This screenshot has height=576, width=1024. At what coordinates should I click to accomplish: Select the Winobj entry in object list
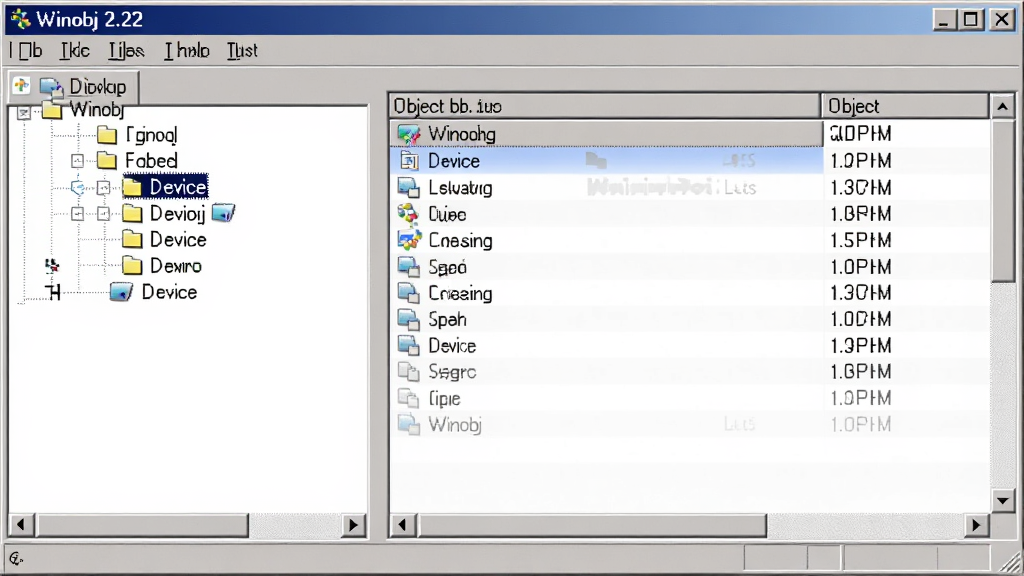pos(455,424)
